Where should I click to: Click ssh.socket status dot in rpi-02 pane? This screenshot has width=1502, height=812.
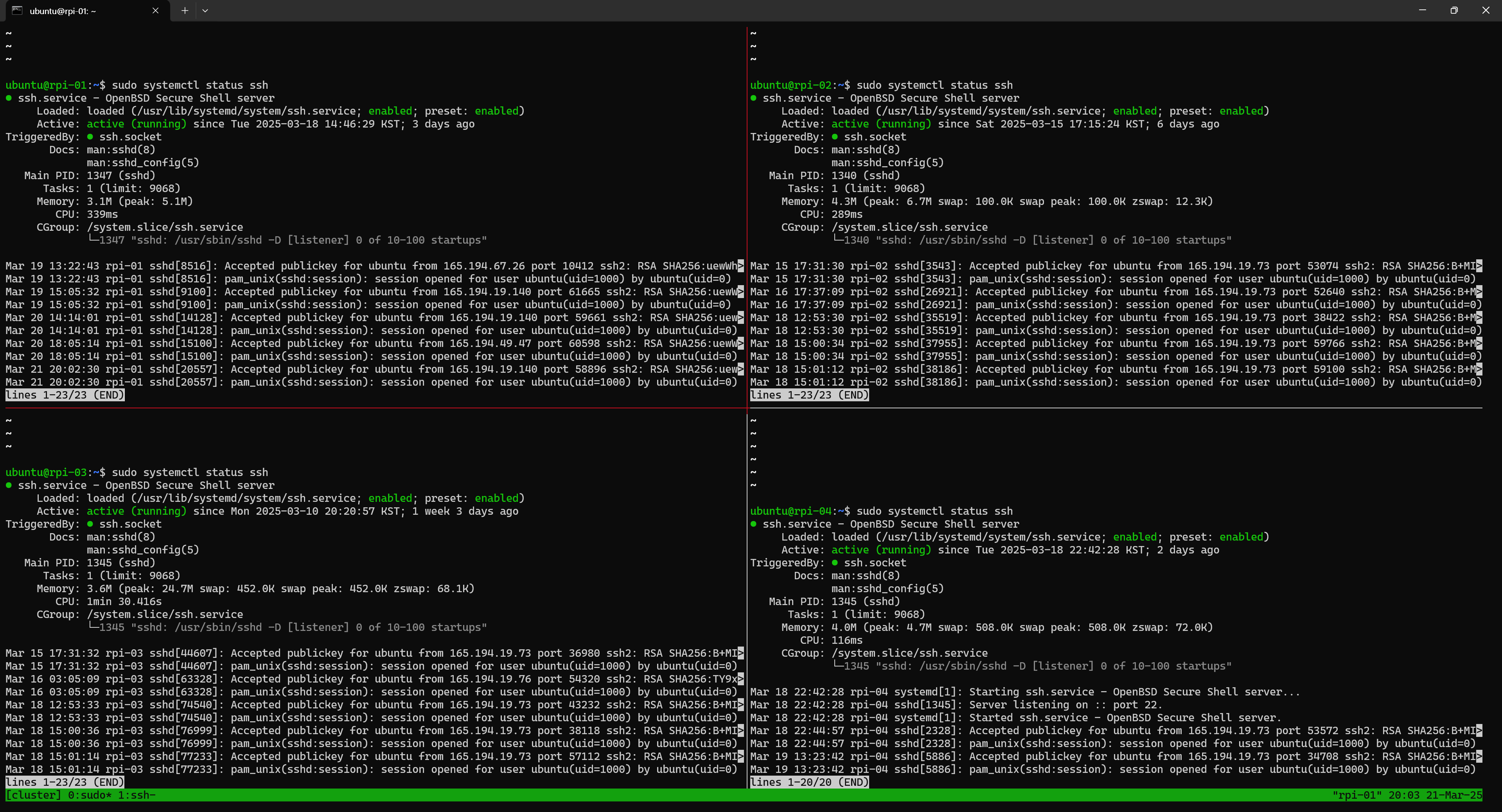click(835, 137)
